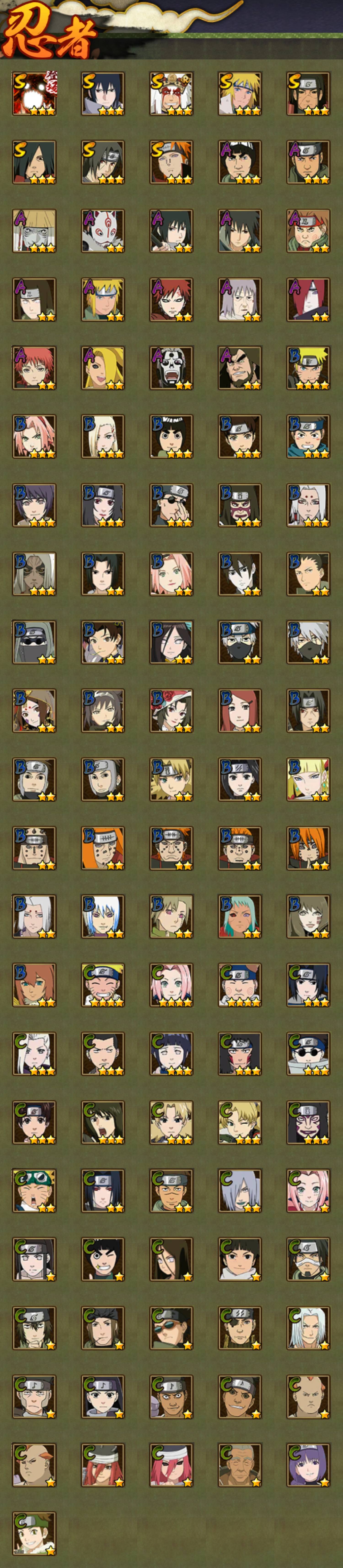Select the white fox-mask Anbu ninja
The width and height of the screenshot is (343, 1568).
103,231
